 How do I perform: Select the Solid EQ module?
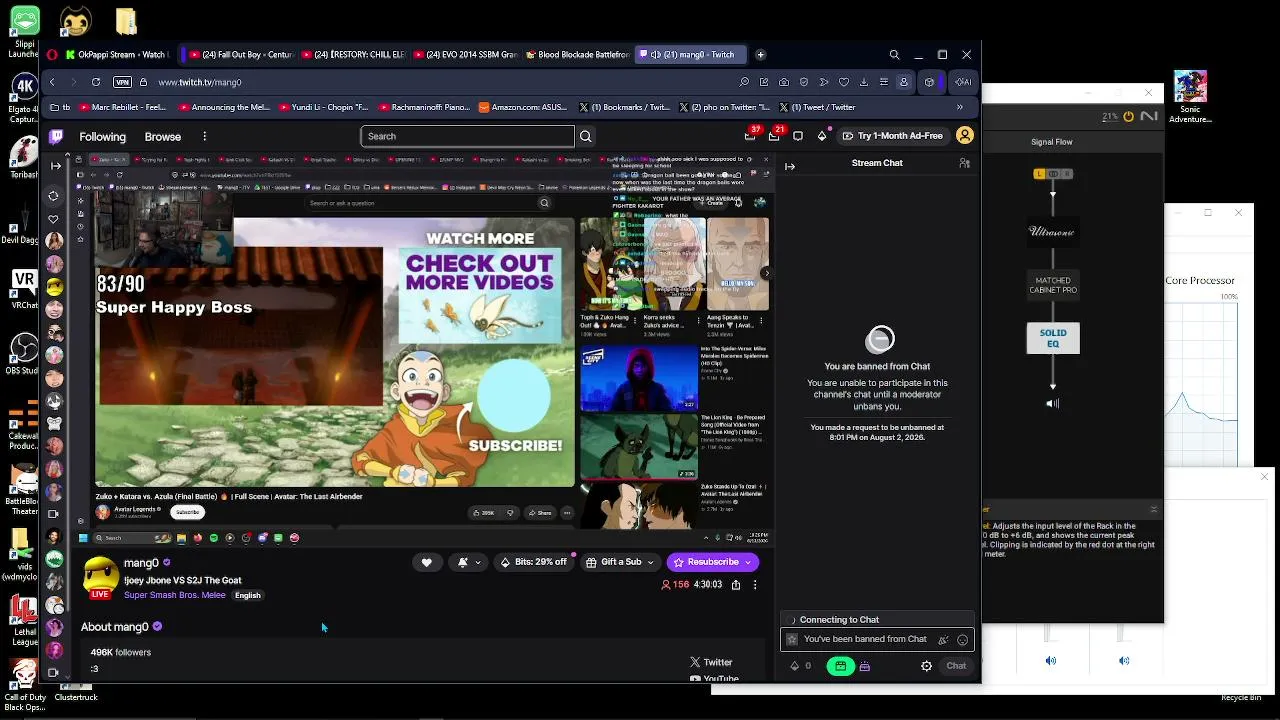1053,338
